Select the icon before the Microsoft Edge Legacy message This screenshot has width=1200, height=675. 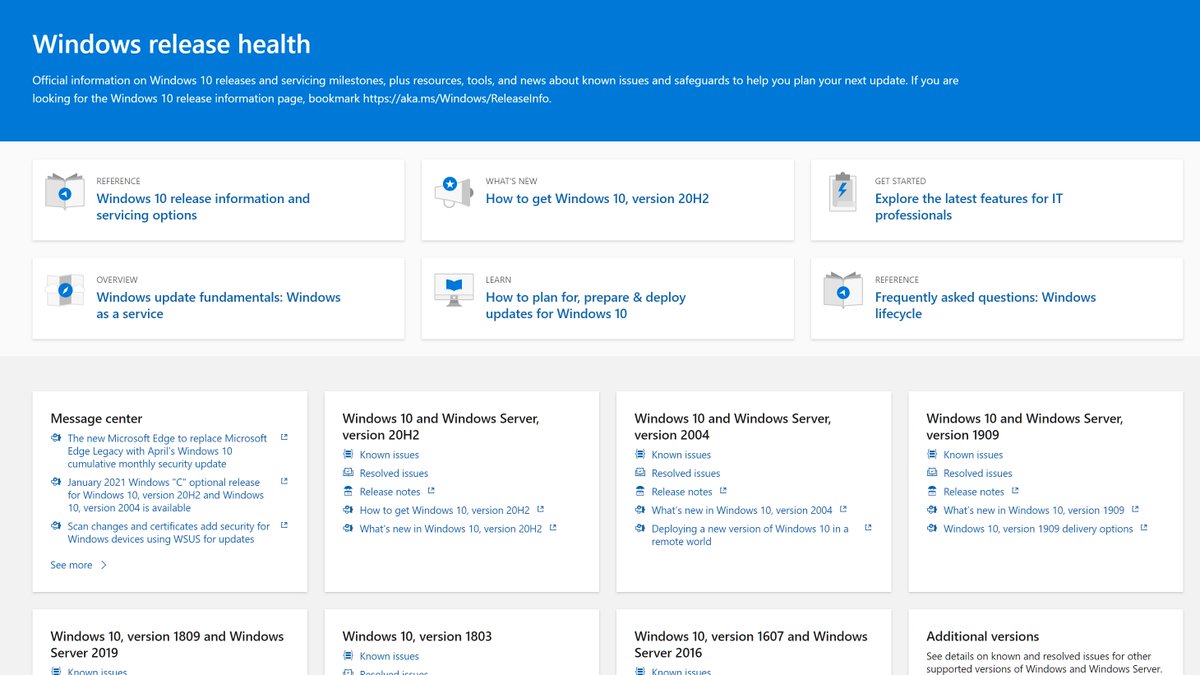pos(56,438)
